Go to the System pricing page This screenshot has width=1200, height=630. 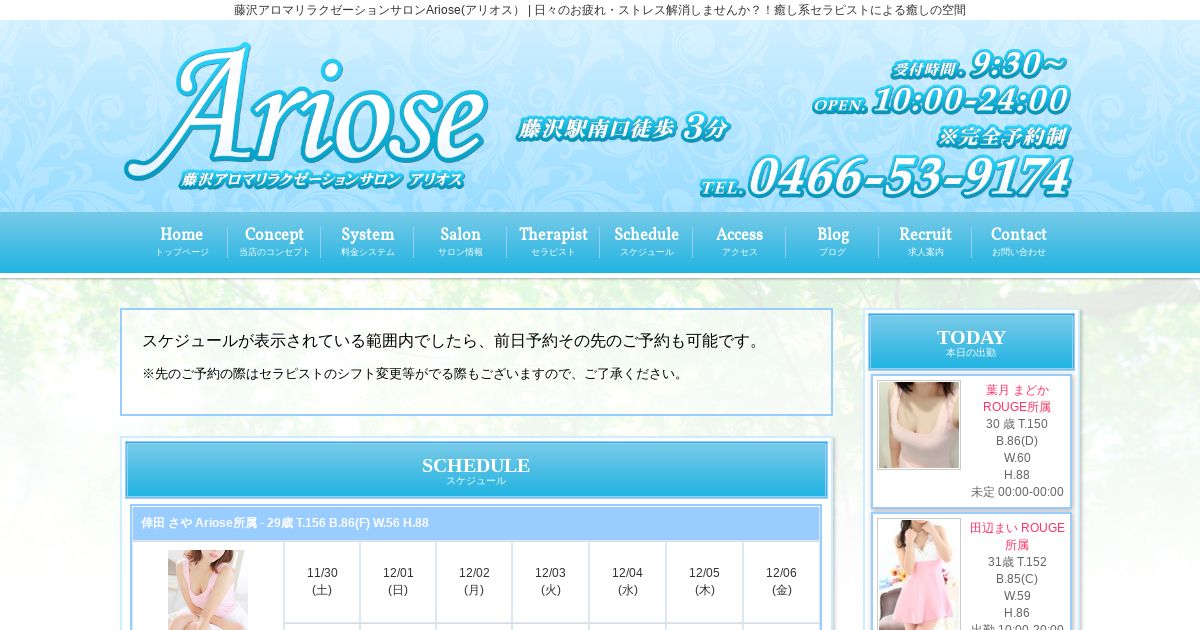click(367, 242)
